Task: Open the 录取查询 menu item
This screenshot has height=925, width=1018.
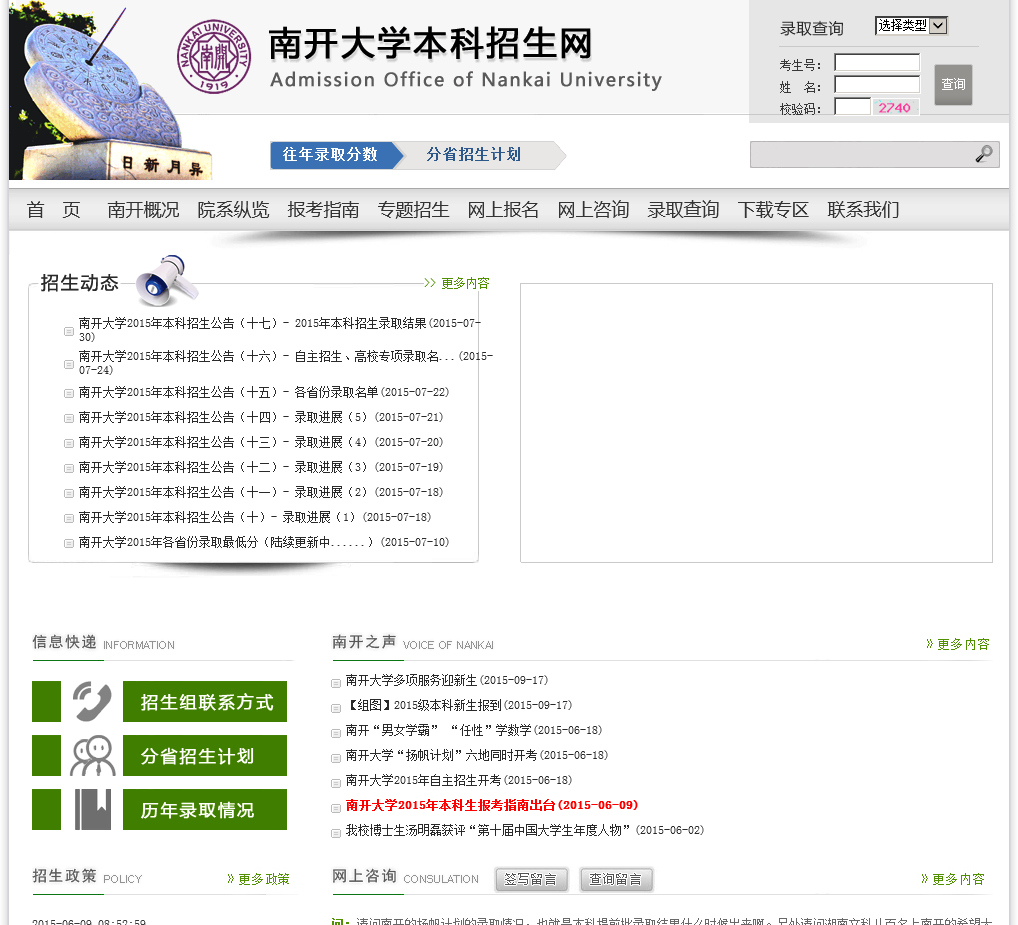Action: click(x=683, y=210)
